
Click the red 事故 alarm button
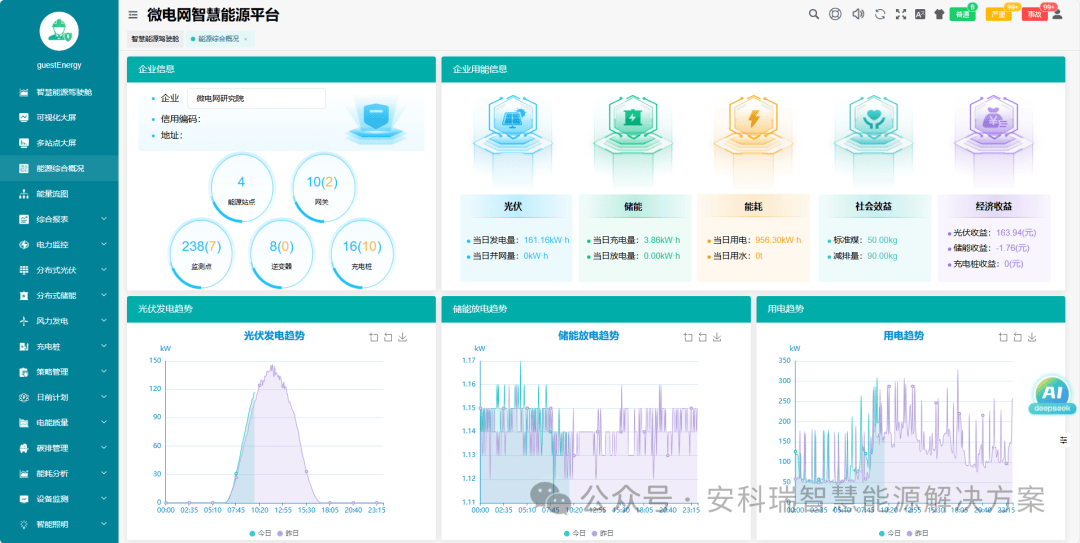pos(1034,15)
